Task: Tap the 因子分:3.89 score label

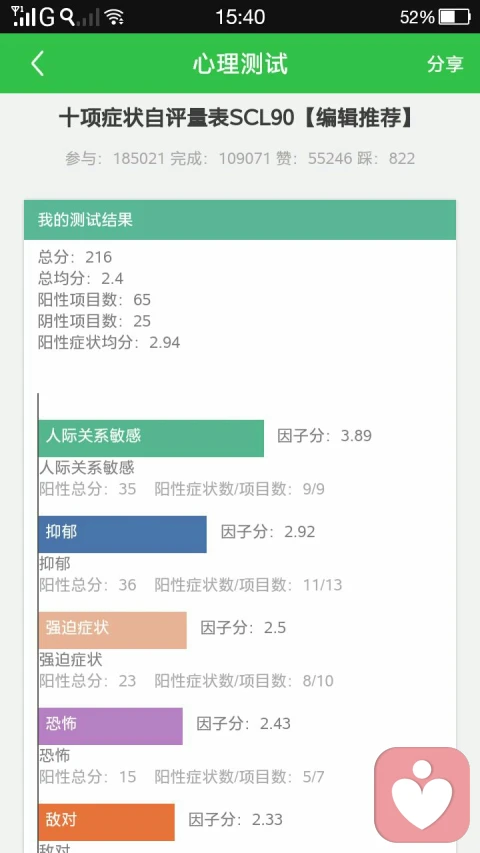Action: click(324, 436)
